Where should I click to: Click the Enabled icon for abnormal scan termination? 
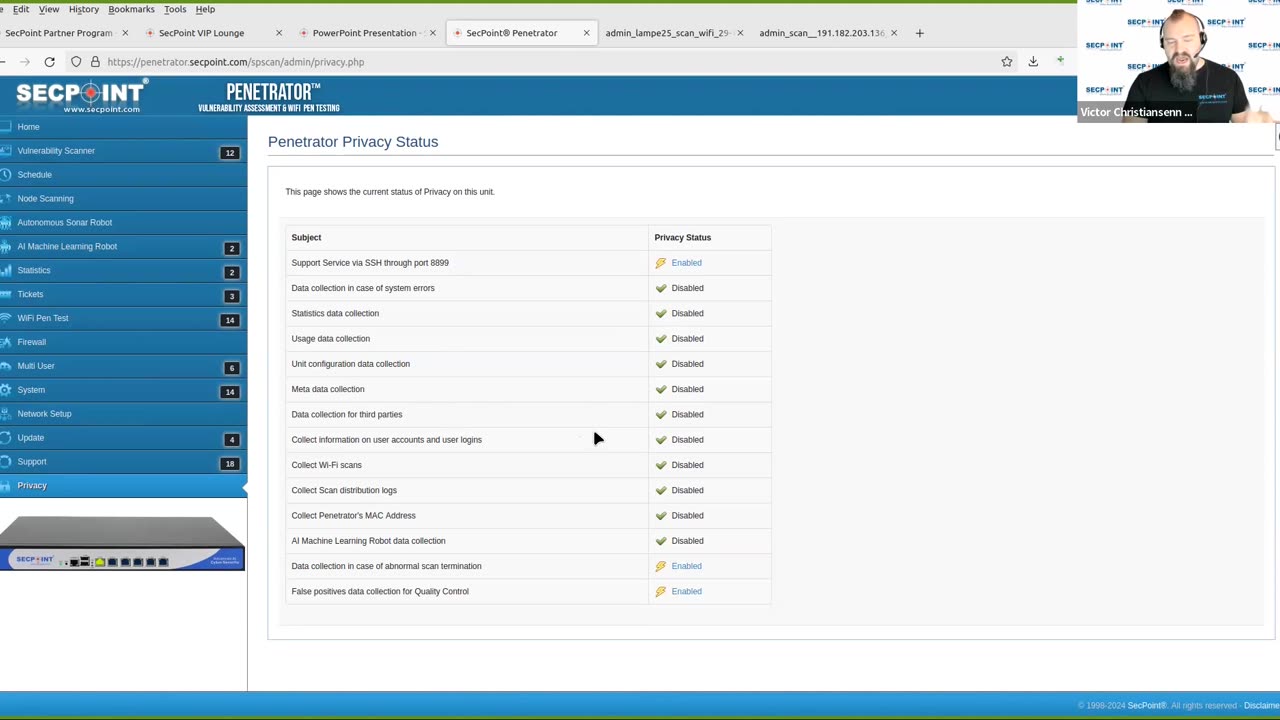coord(660,566)
